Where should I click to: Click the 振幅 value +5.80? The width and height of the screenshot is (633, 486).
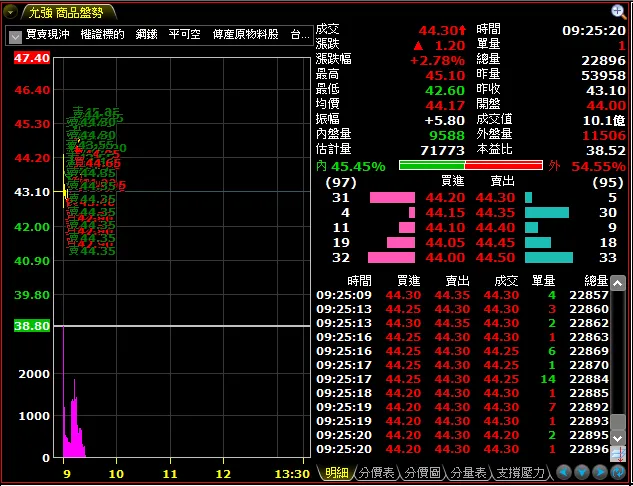coord(445,120)
